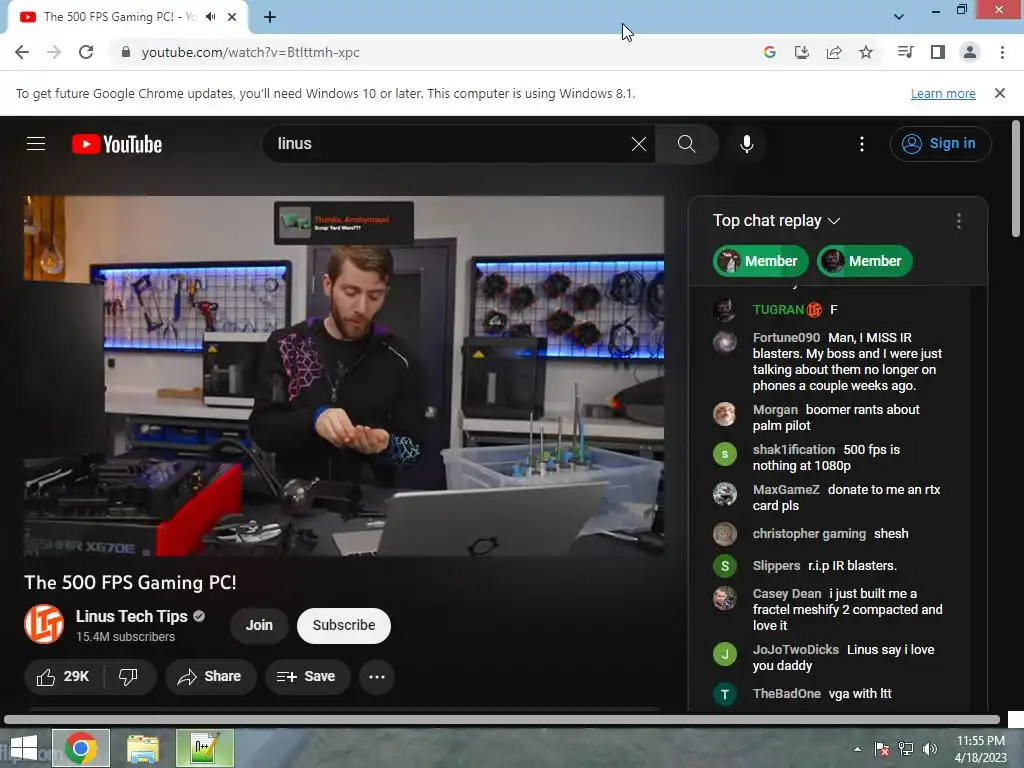Open the tab search chevron

click(x=899, y=17)
